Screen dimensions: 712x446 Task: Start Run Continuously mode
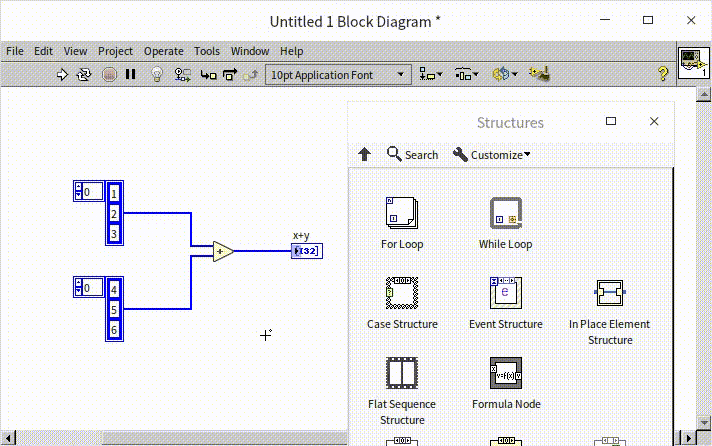(x=84, y=74)
